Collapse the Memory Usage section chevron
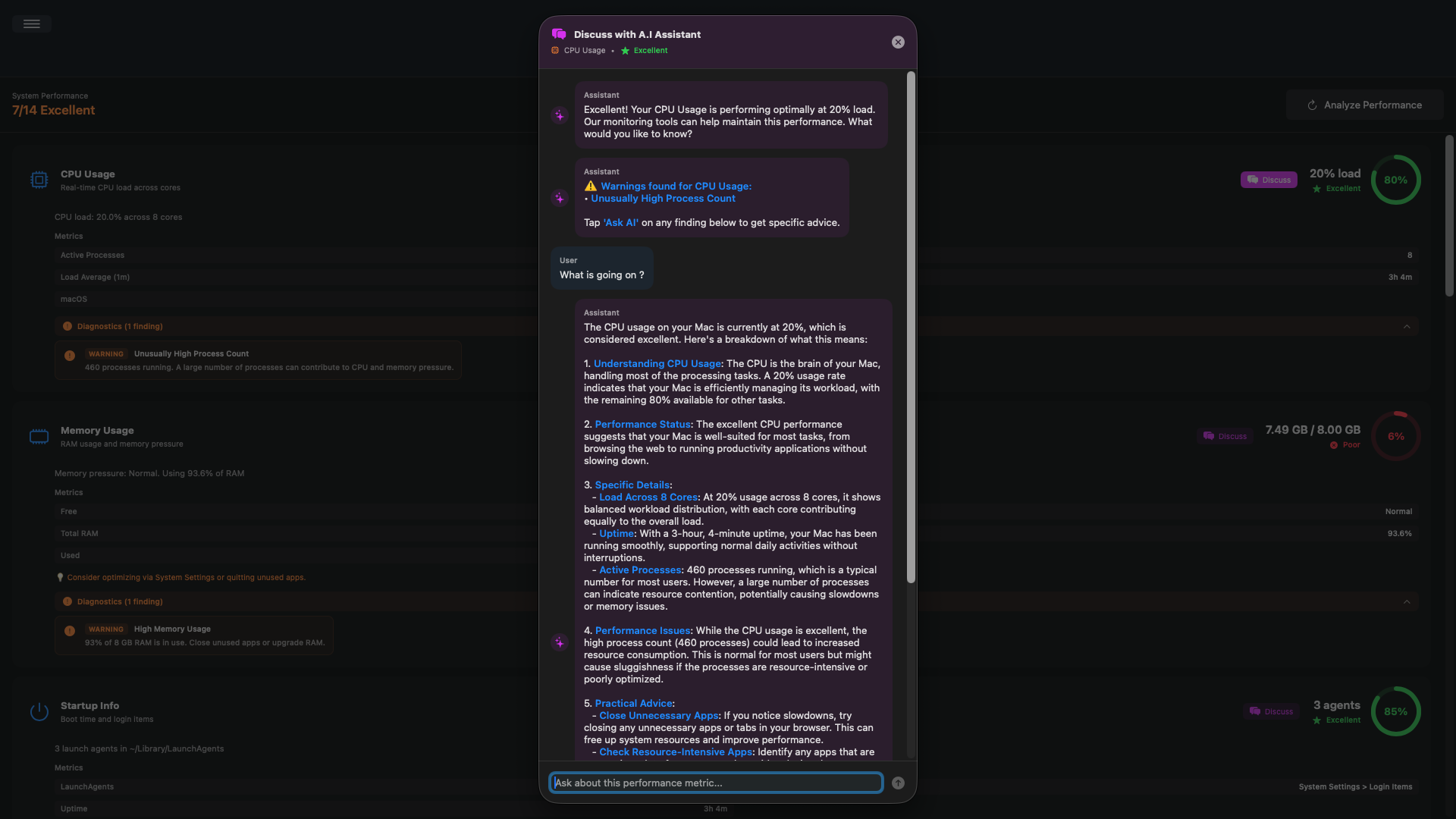Screen dimensions: 1456x819 coord(1407,601)
